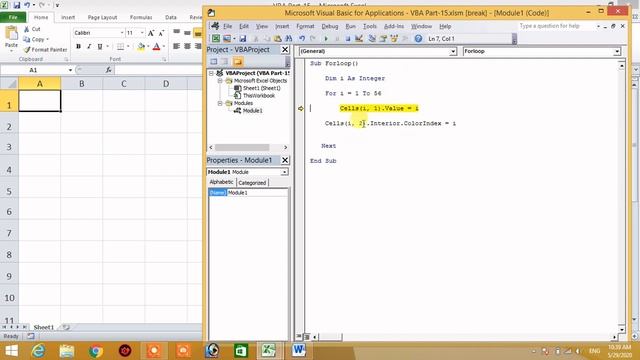640x360 pixels.
Task: Open Microsoft Word from the taskbar
Action: [x=299, y=350]
